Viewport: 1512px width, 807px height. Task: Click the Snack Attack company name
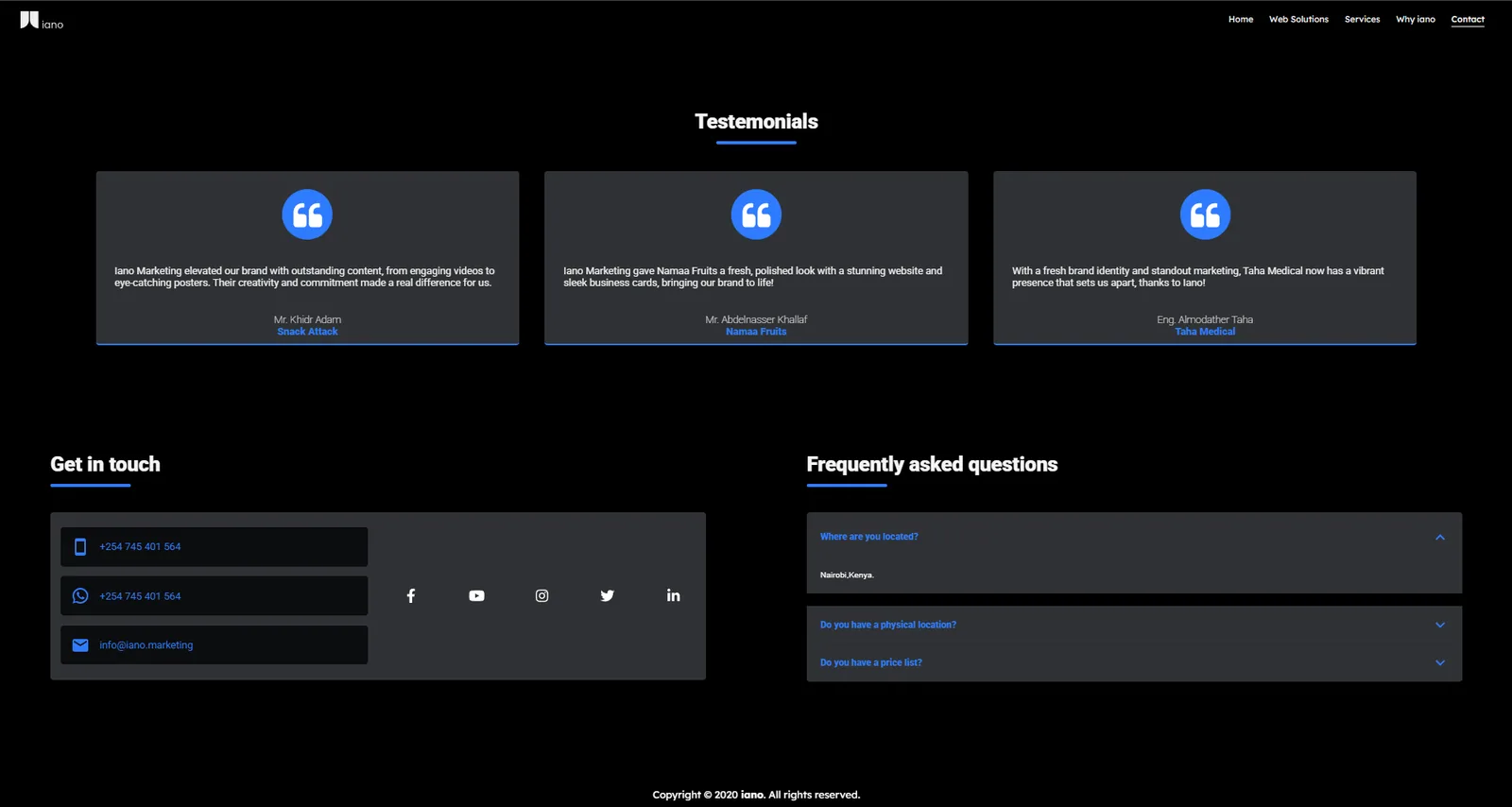[x=307, y=332]
